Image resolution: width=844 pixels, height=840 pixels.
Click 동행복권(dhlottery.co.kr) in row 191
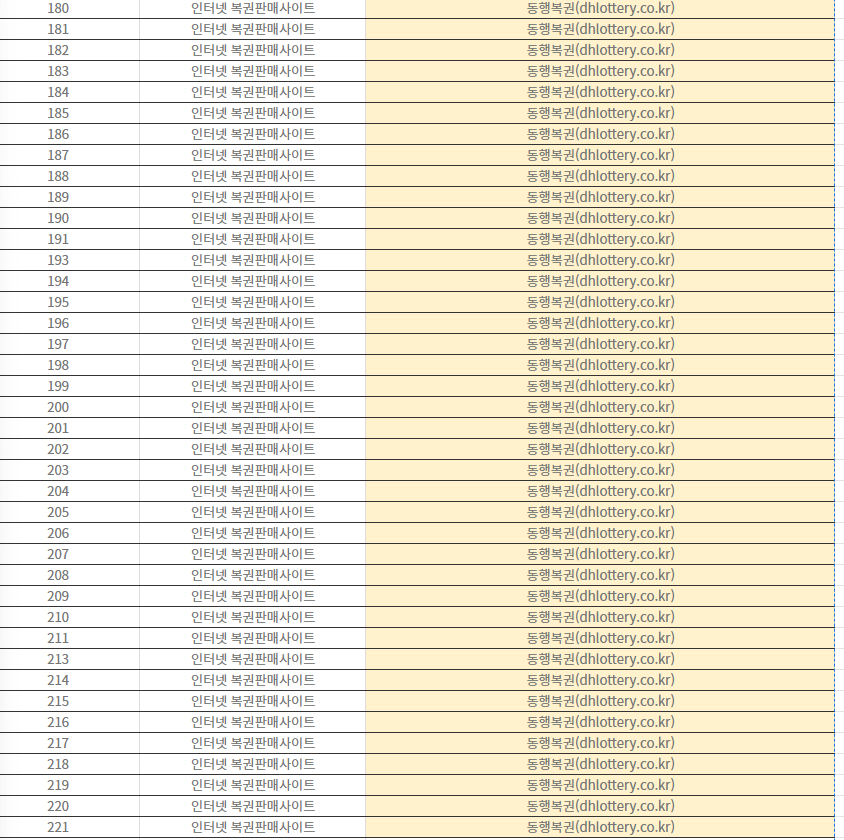[x=600, y=239]
